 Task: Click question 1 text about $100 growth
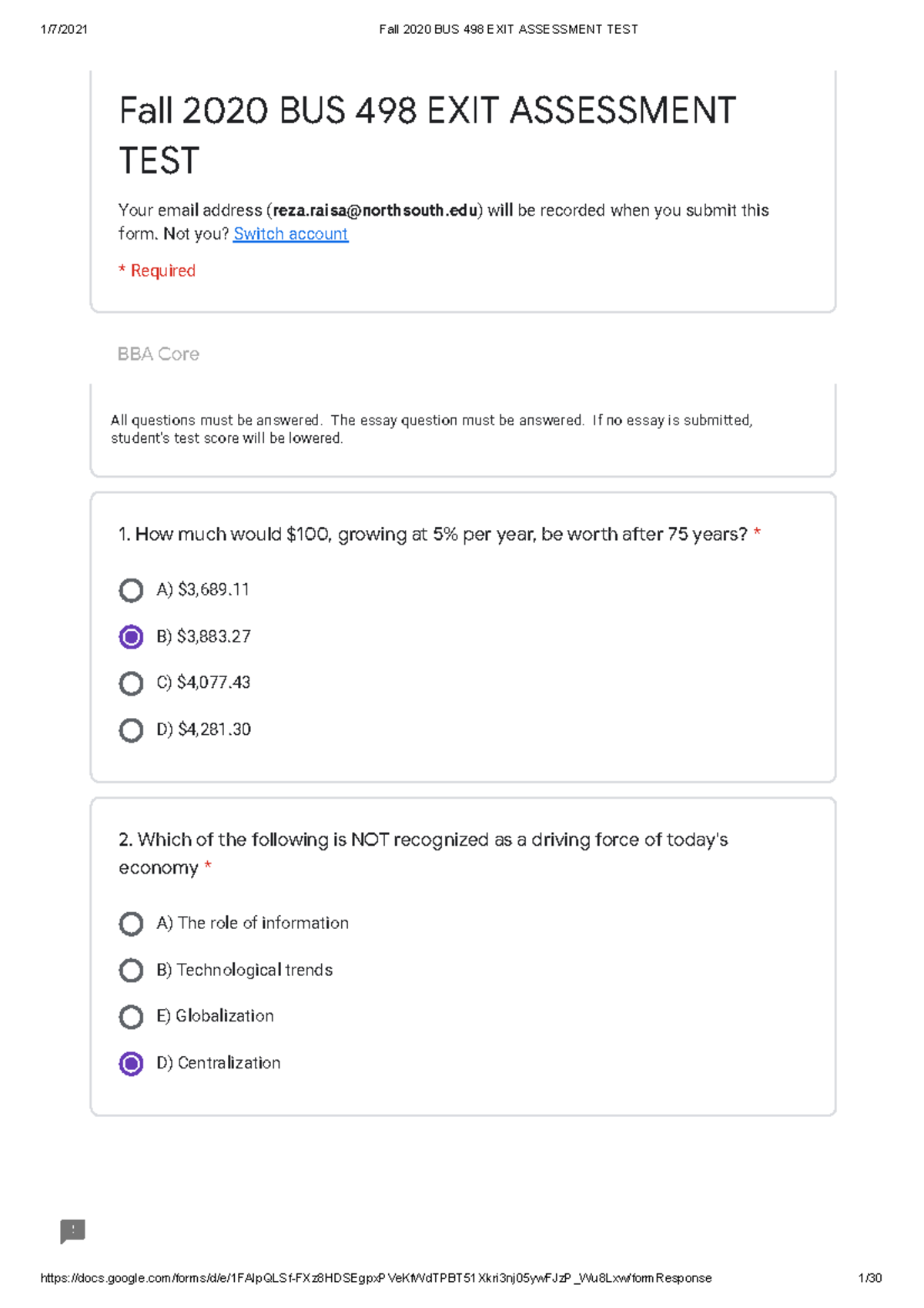coord(434,534)
